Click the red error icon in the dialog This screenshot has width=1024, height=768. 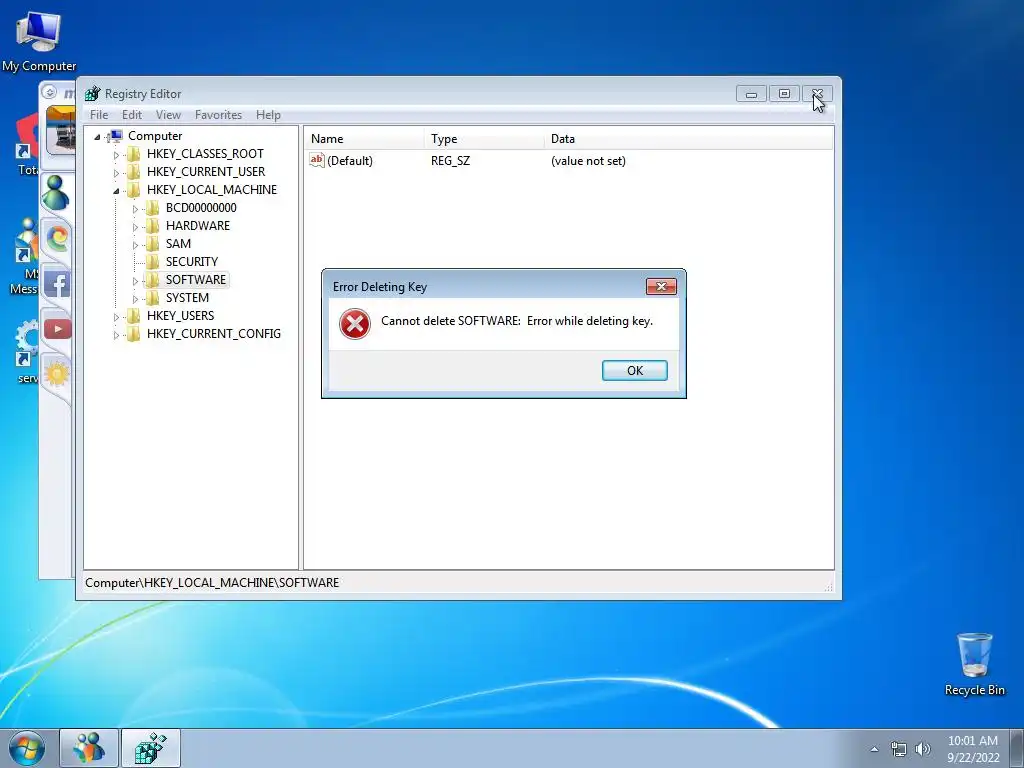pos(355,324)
